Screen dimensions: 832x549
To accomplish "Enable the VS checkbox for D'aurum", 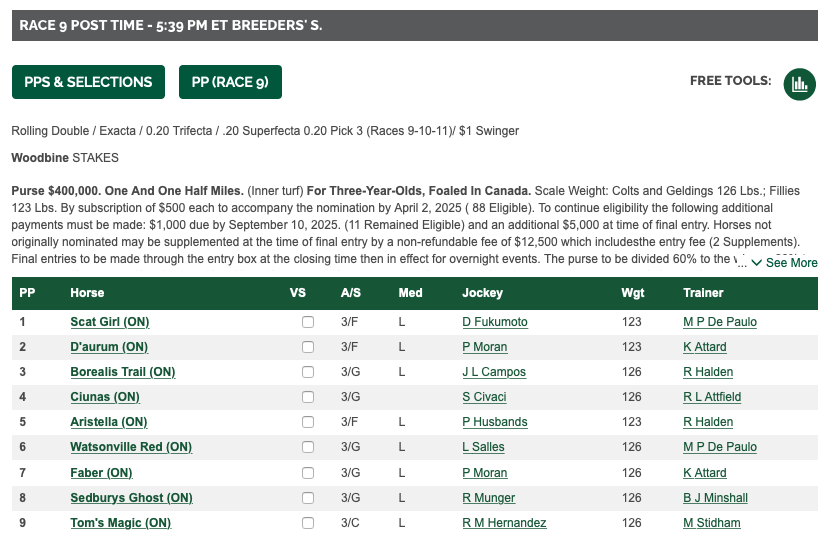I will tap(308, 347).
